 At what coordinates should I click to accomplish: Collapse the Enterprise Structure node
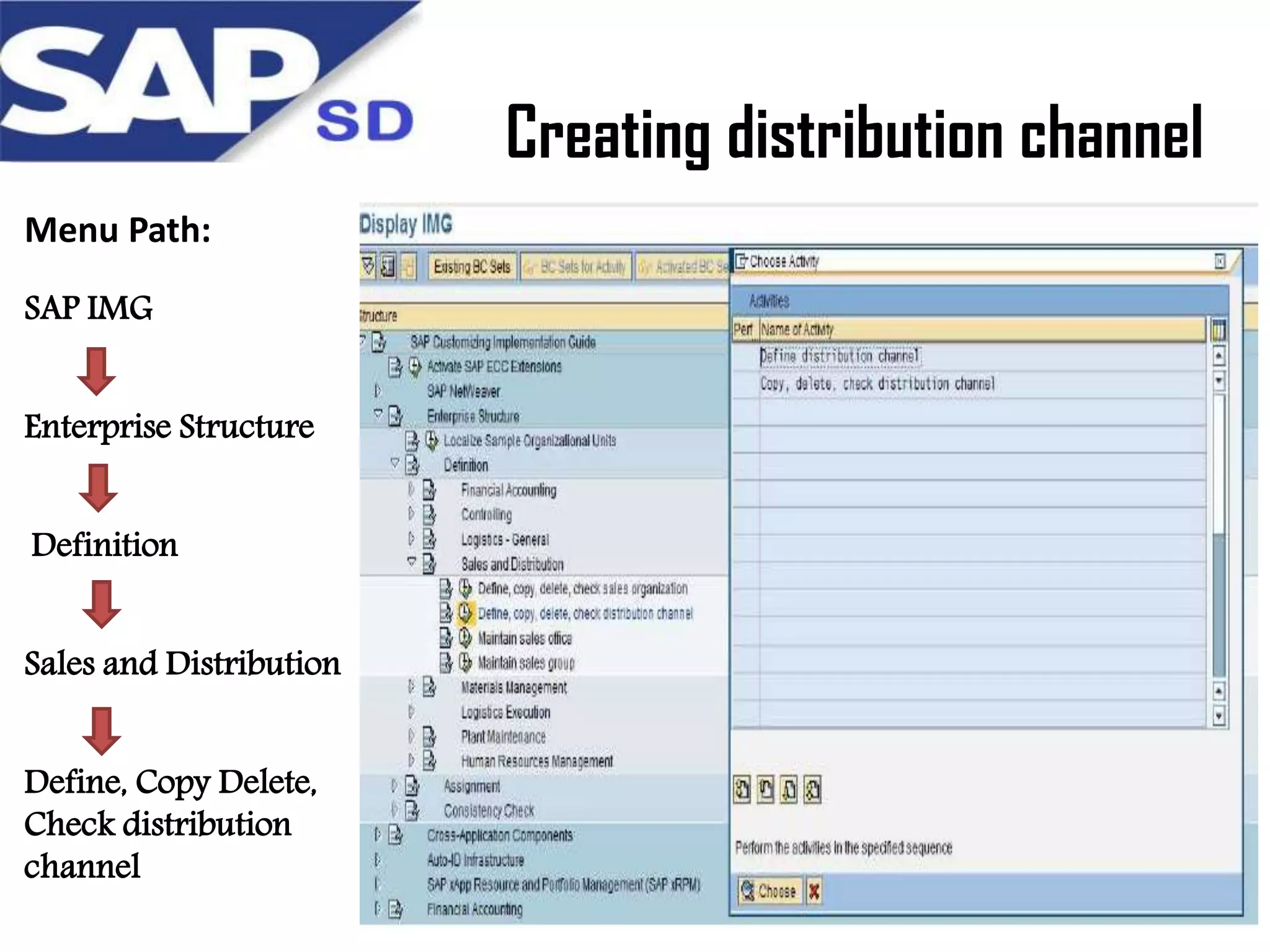tap(378, 413)
